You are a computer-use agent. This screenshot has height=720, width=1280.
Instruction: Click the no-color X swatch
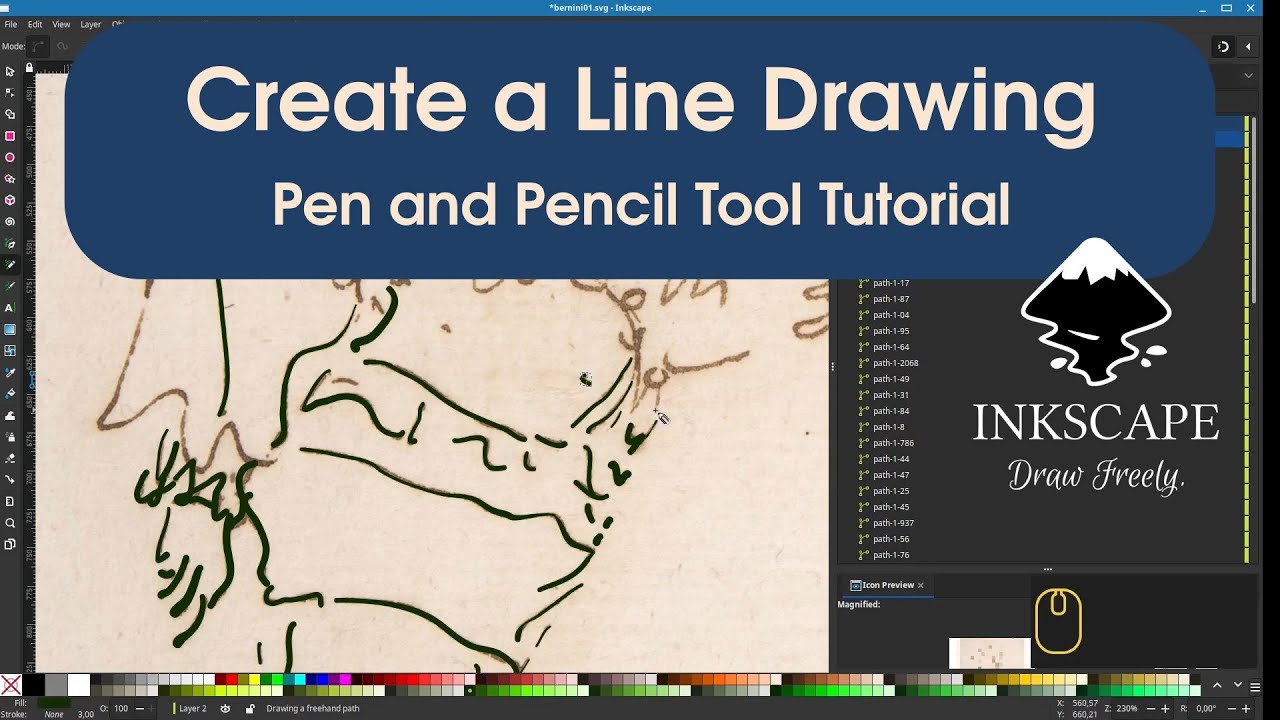(11, 685)
